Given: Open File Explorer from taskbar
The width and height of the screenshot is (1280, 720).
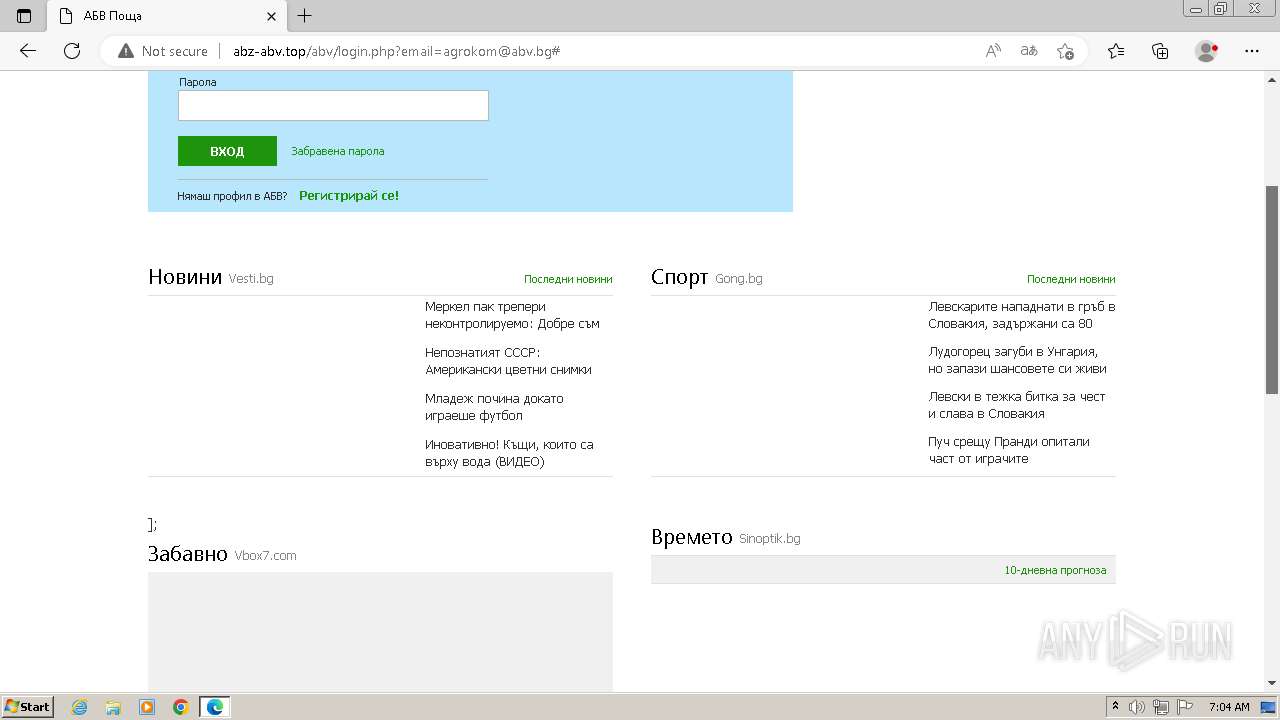Looking at the screenshot, I should pos(113,707).
